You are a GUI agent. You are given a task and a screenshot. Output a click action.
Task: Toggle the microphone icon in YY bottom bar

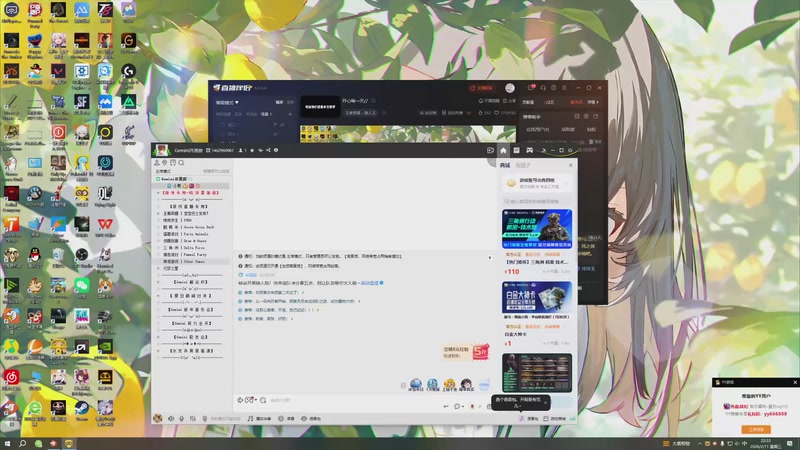(x=181, y=418)
